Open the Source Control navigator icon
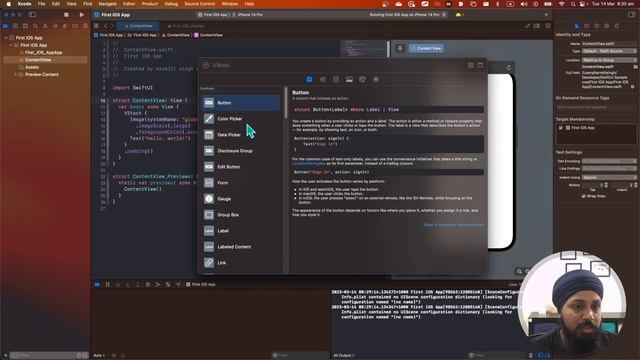The image size is (640, 360). click(x=15, y=26)
